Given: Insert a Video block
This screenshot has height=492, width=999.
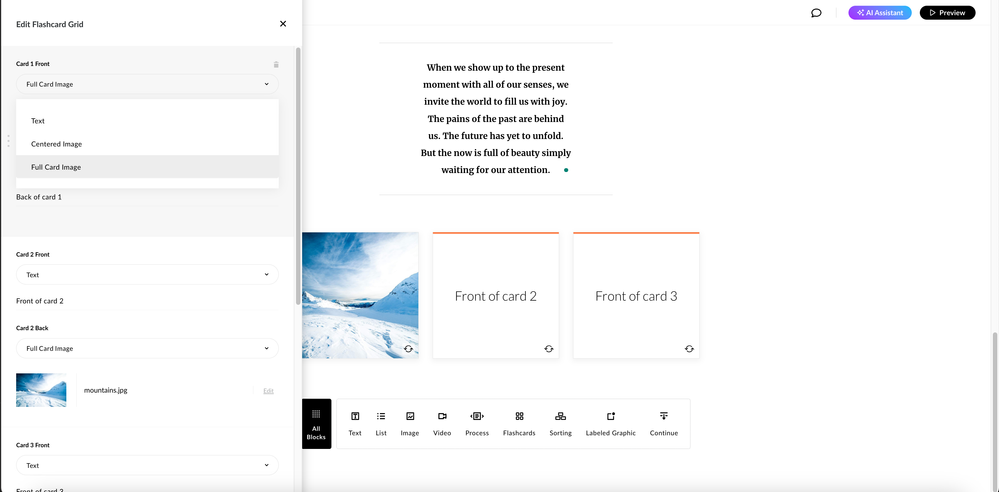Looking at the screenshot, I should [x=442, y=424].
